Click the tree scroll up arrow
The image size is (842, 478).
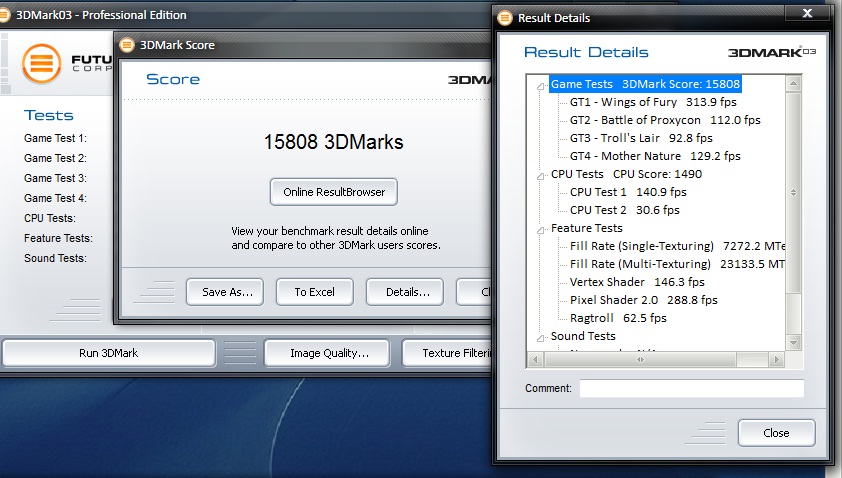pos(793,83)
